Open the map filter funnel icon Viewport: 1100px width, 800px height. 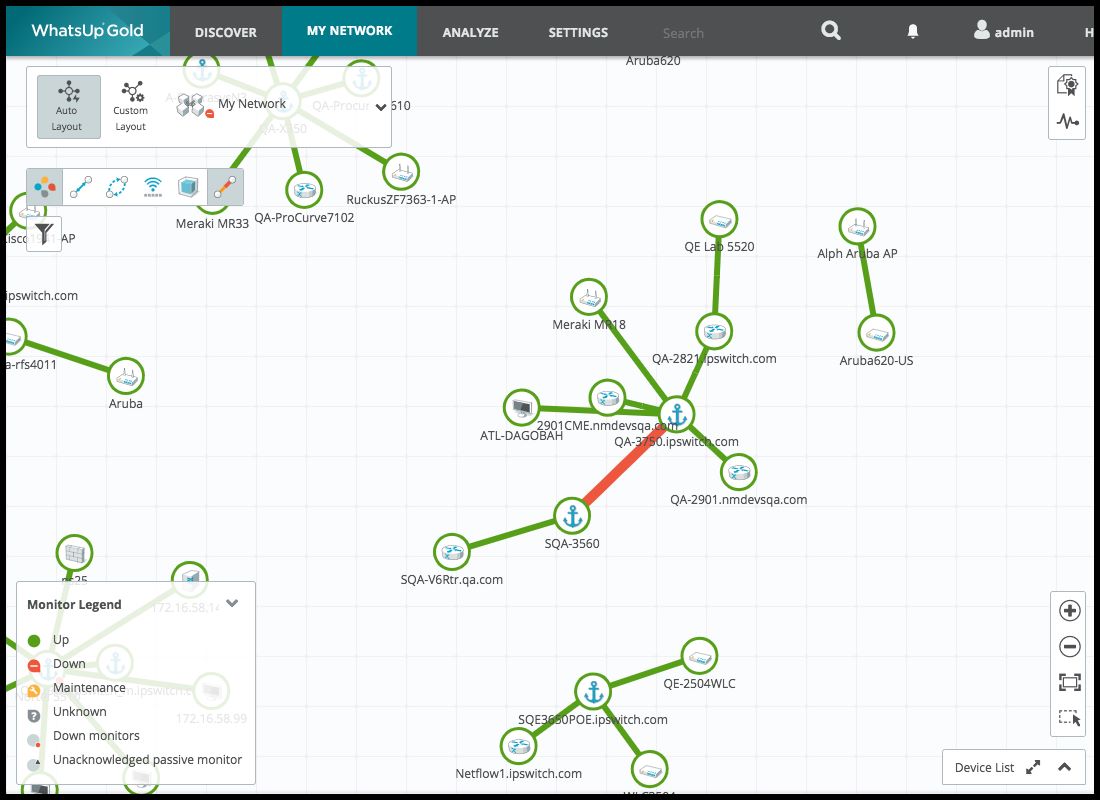43,230
